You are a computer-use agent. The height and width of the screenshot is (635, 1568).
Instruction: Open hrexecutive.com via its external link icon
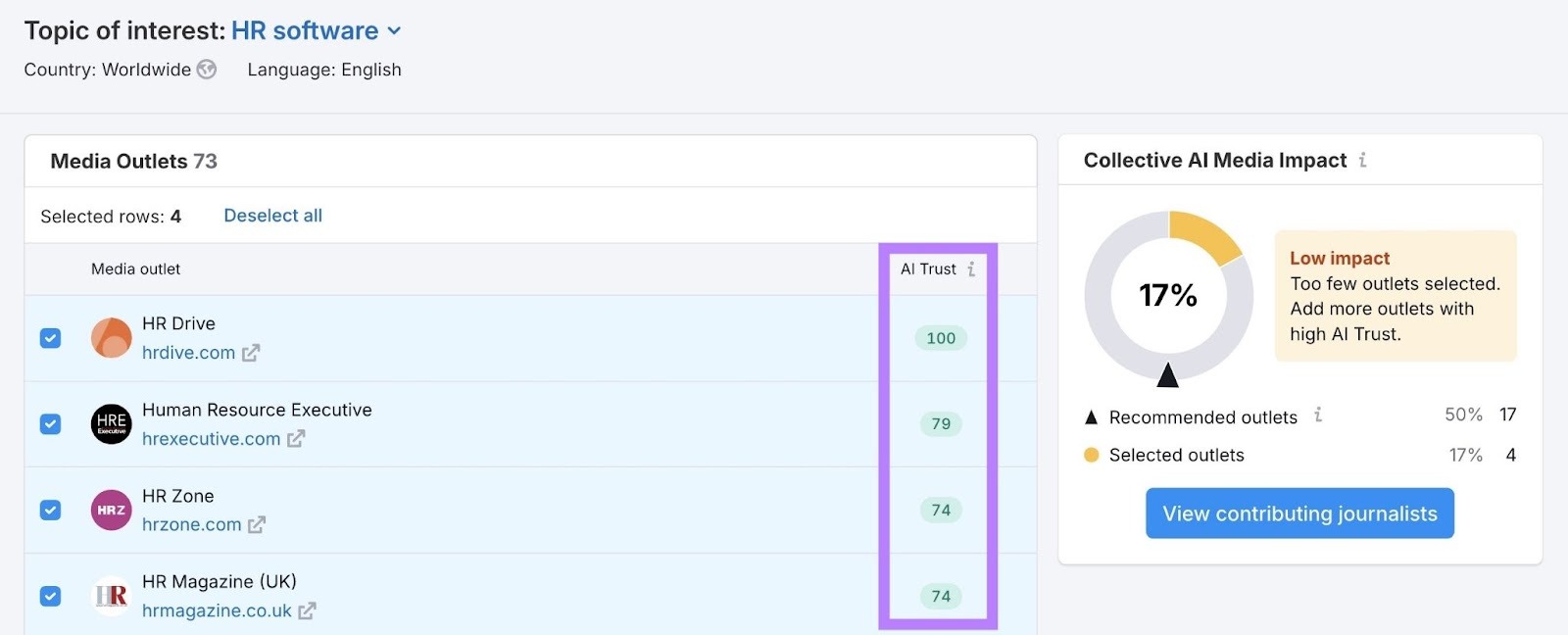[x=296, y=439]
